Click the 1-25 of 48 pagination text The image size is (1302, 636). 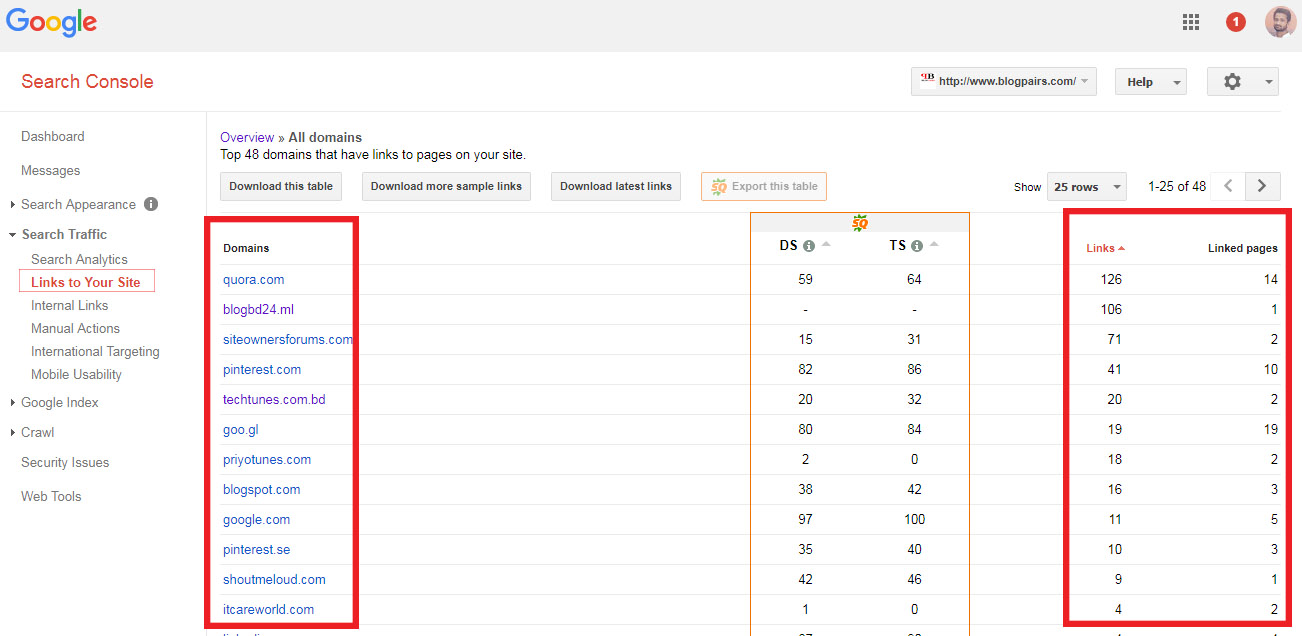(1177, 186)
